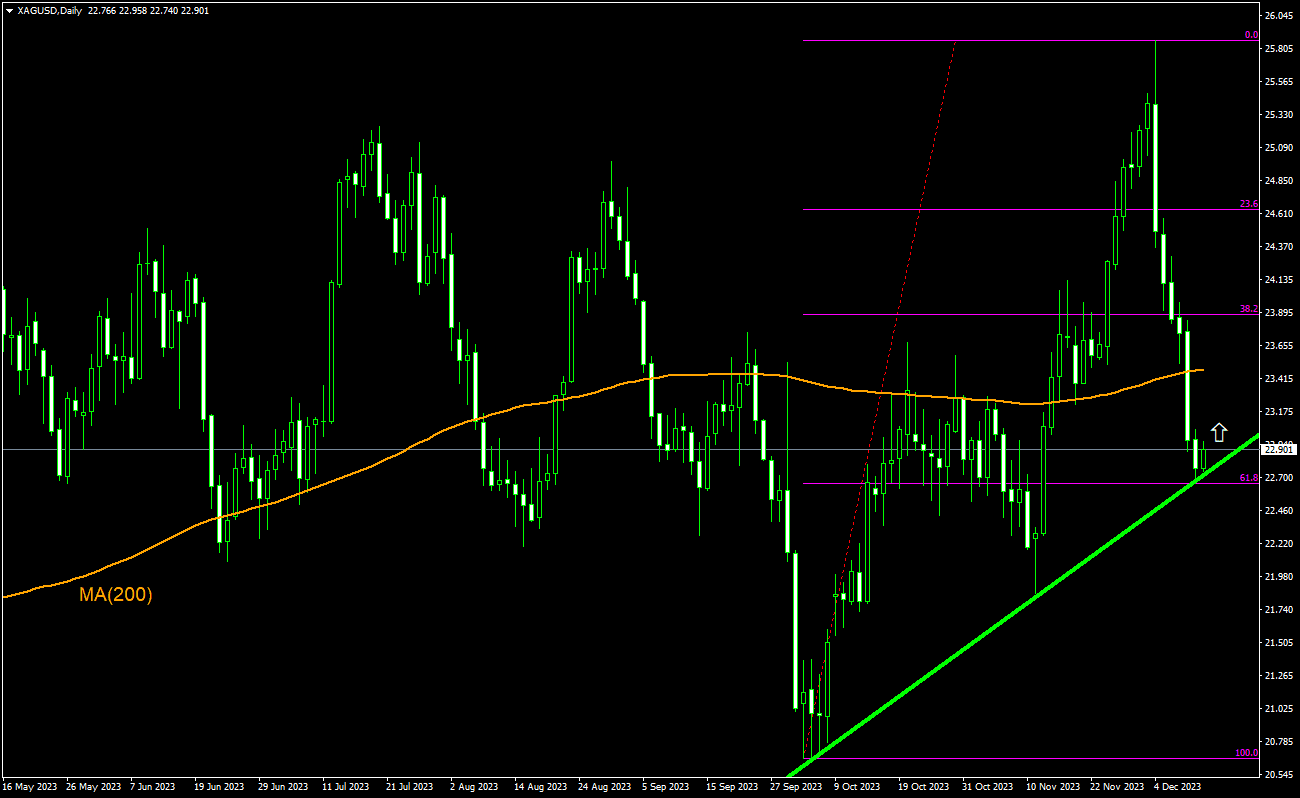Click the current price tag 22.901

(x=1280, y=450)
